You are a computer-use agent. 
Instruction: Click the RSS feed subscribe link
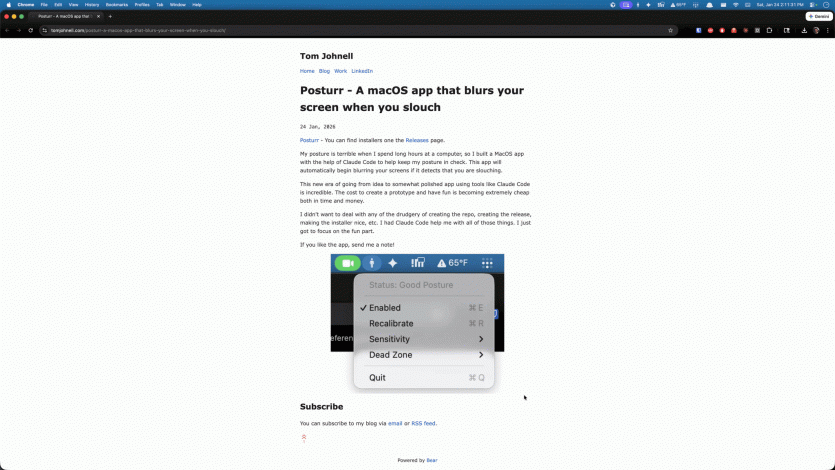(x=423, y=423)
